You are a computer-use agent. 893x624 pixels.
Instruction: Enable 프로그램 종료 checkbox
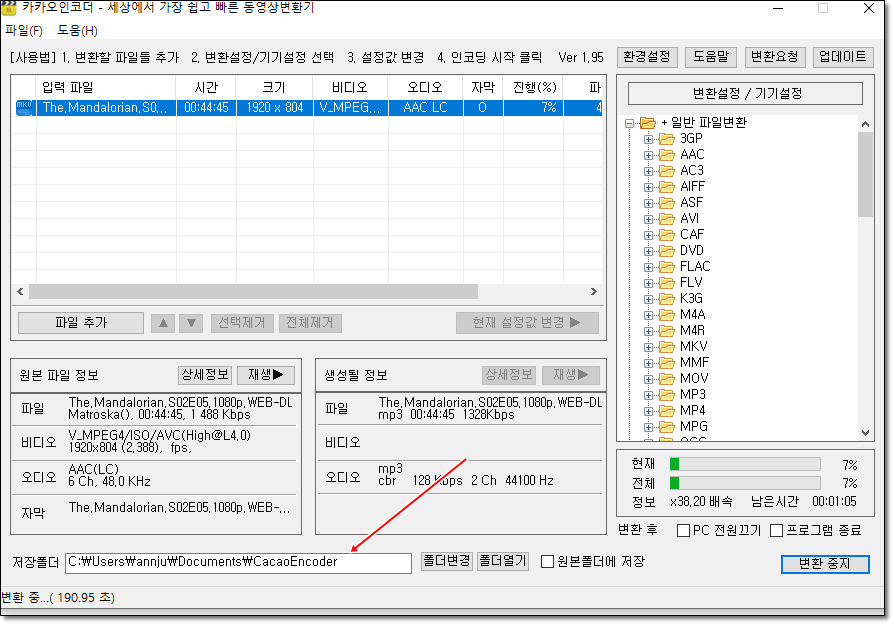(776, 531)
